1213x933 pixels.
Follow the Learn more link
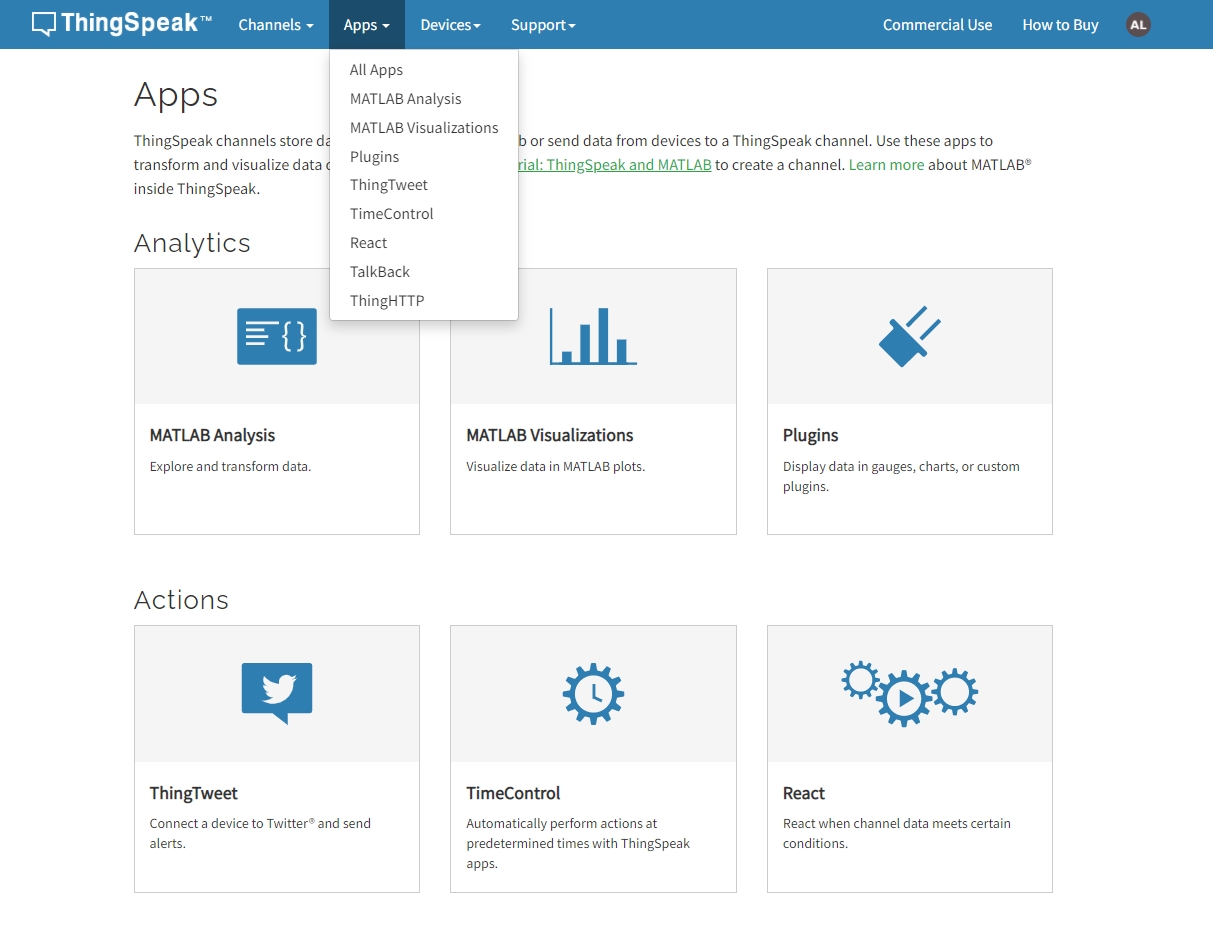pyautogui.click(x=886, y=165)
